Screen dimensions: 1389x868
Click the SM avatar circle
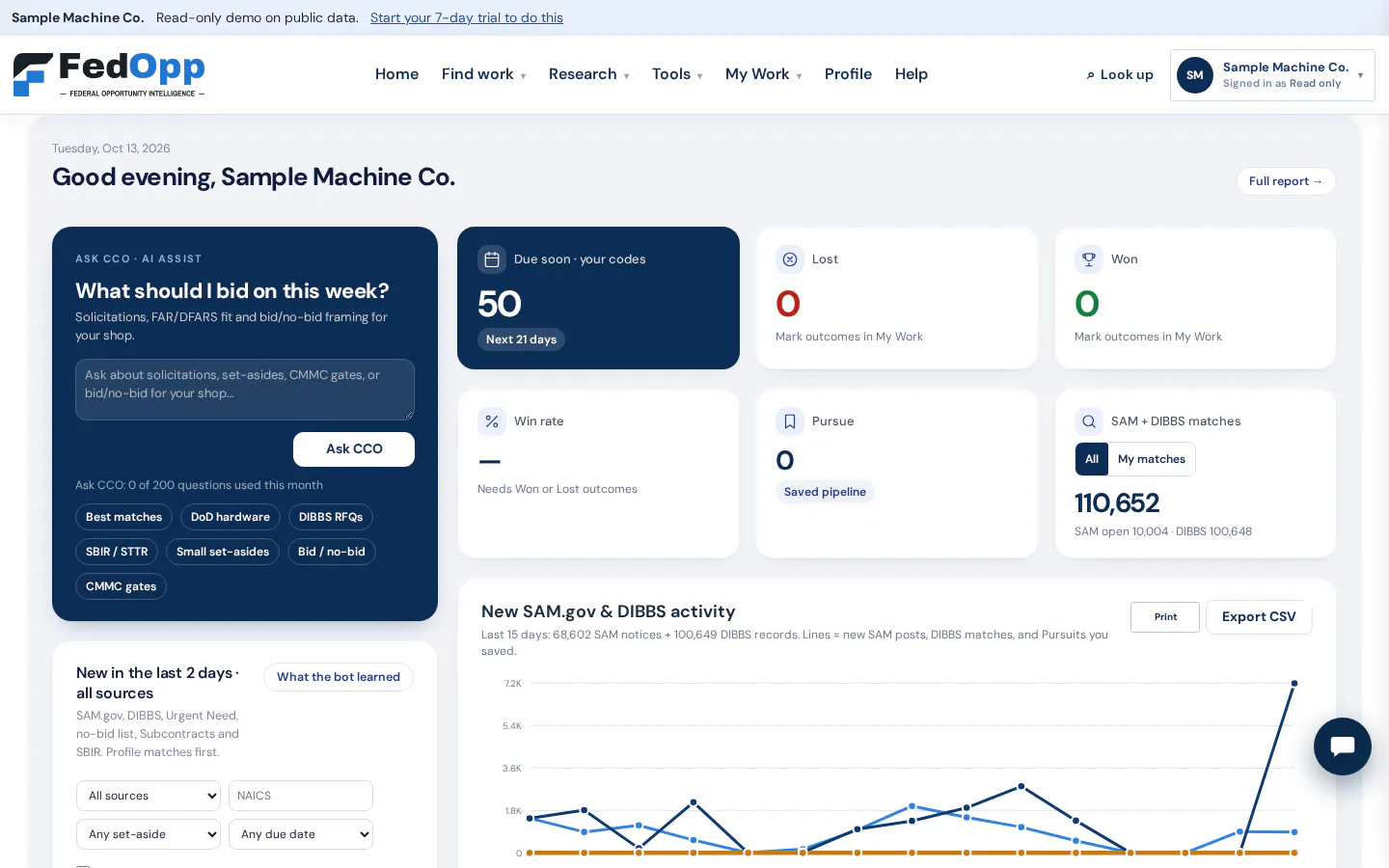[x=1195, y=75]
